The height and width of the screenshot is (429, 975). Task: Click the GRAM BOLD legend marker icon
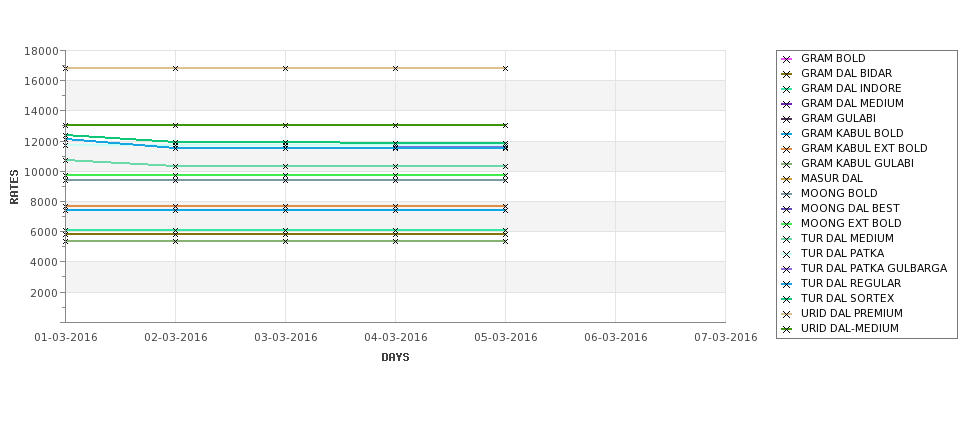pos(787,59)
